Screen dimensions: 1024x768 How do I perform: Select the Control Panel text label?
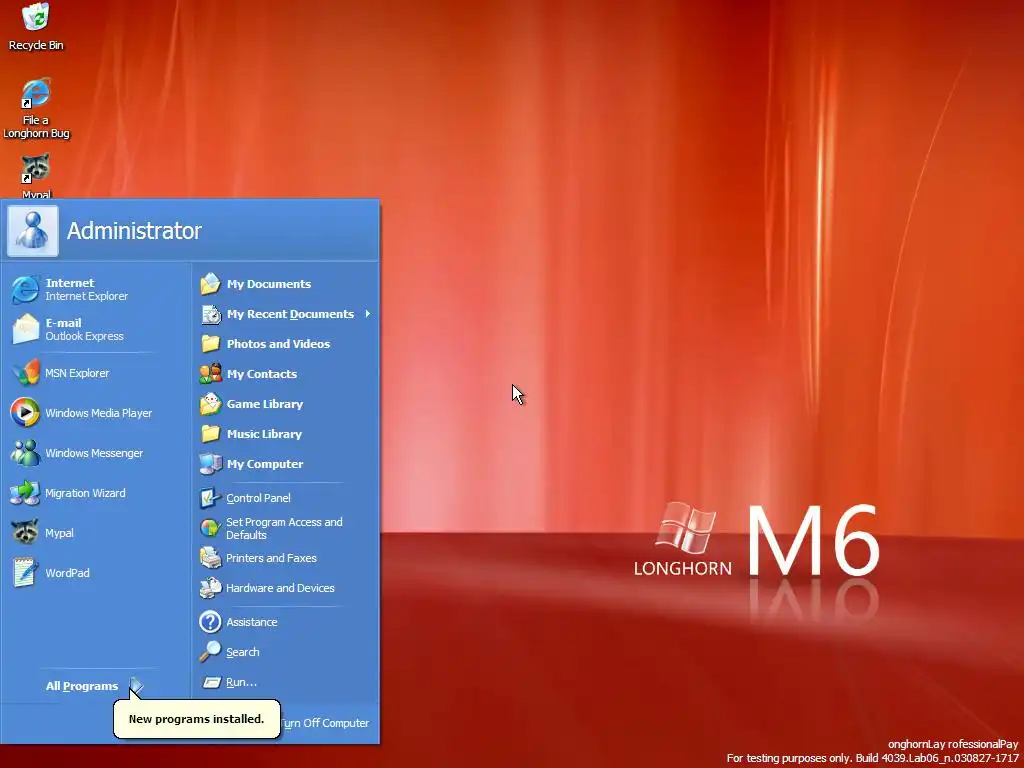tap(258, 498)
